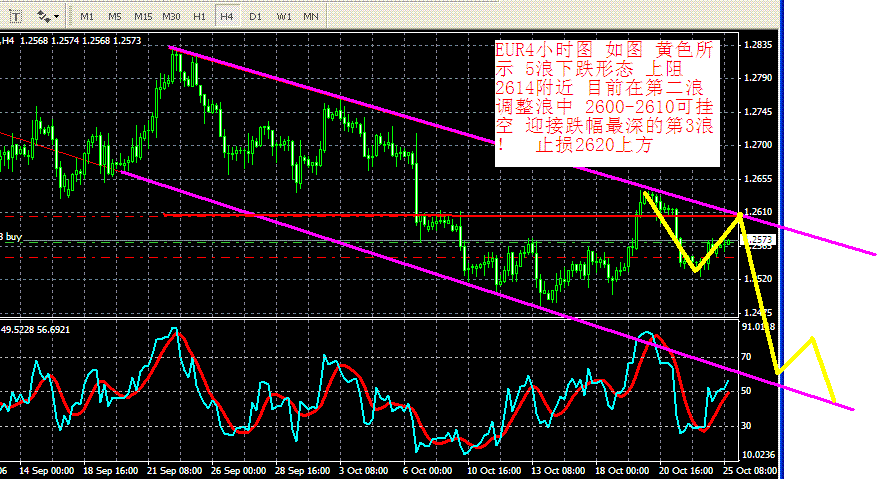Viewport: 889px width, 479px height.
Task: Click time axis label 21 Sep 08:00
Action: (x=175, y=471)
